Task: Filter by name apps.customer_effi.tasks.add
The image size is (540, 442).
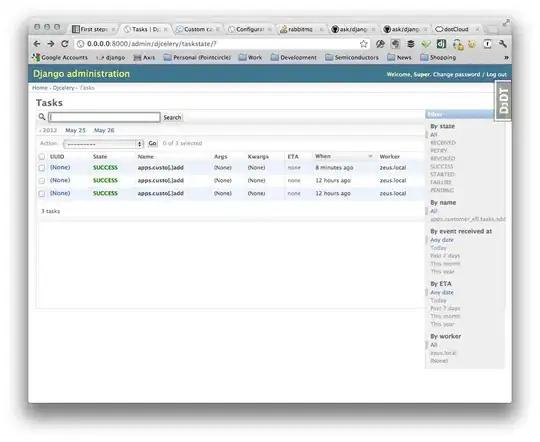Action: 468,219
